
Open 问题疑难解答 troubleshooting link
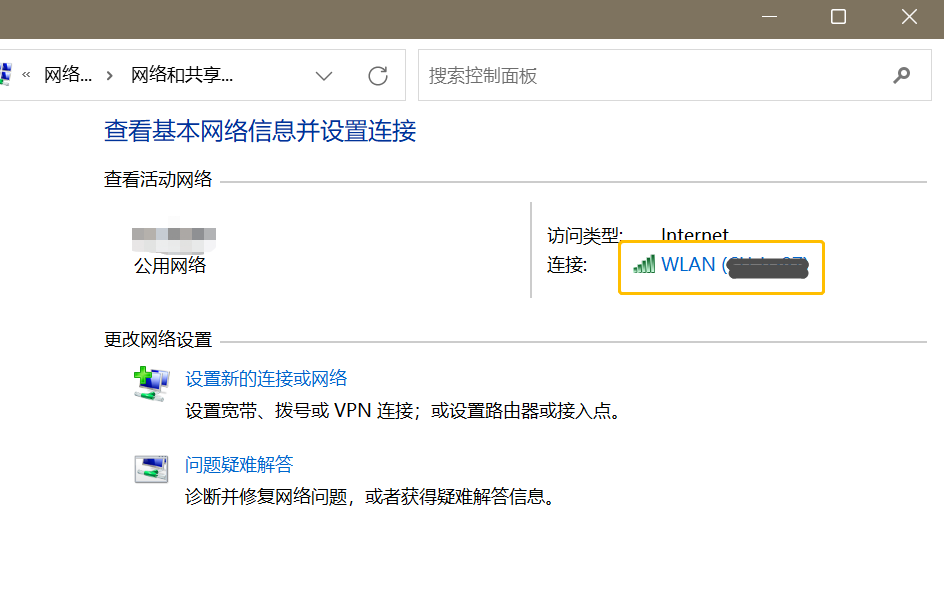click(238, 464)
